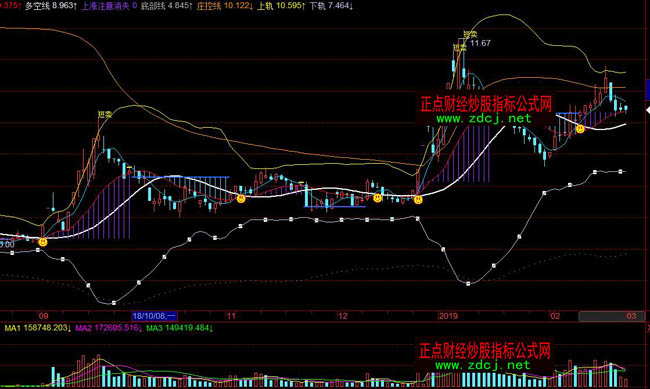Select the 短卖 sell marker on September peak
Screen dimensions: 650x389
pyautogui.click(x=105, y=114)
